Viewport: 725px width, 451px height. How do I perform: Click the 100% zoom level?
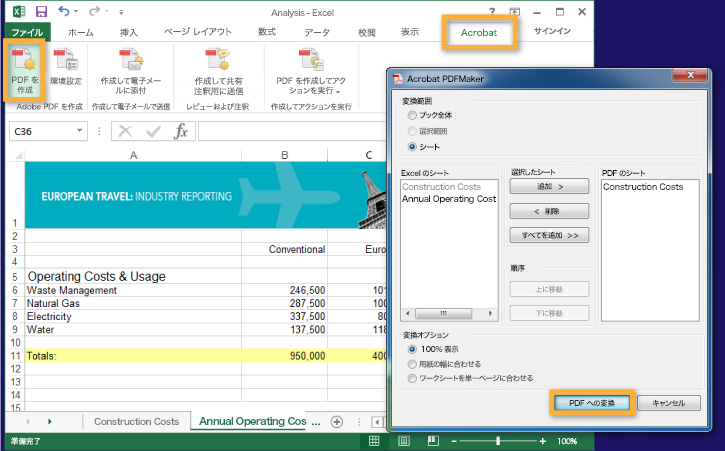pyautogui.click(x=567, y=441)
